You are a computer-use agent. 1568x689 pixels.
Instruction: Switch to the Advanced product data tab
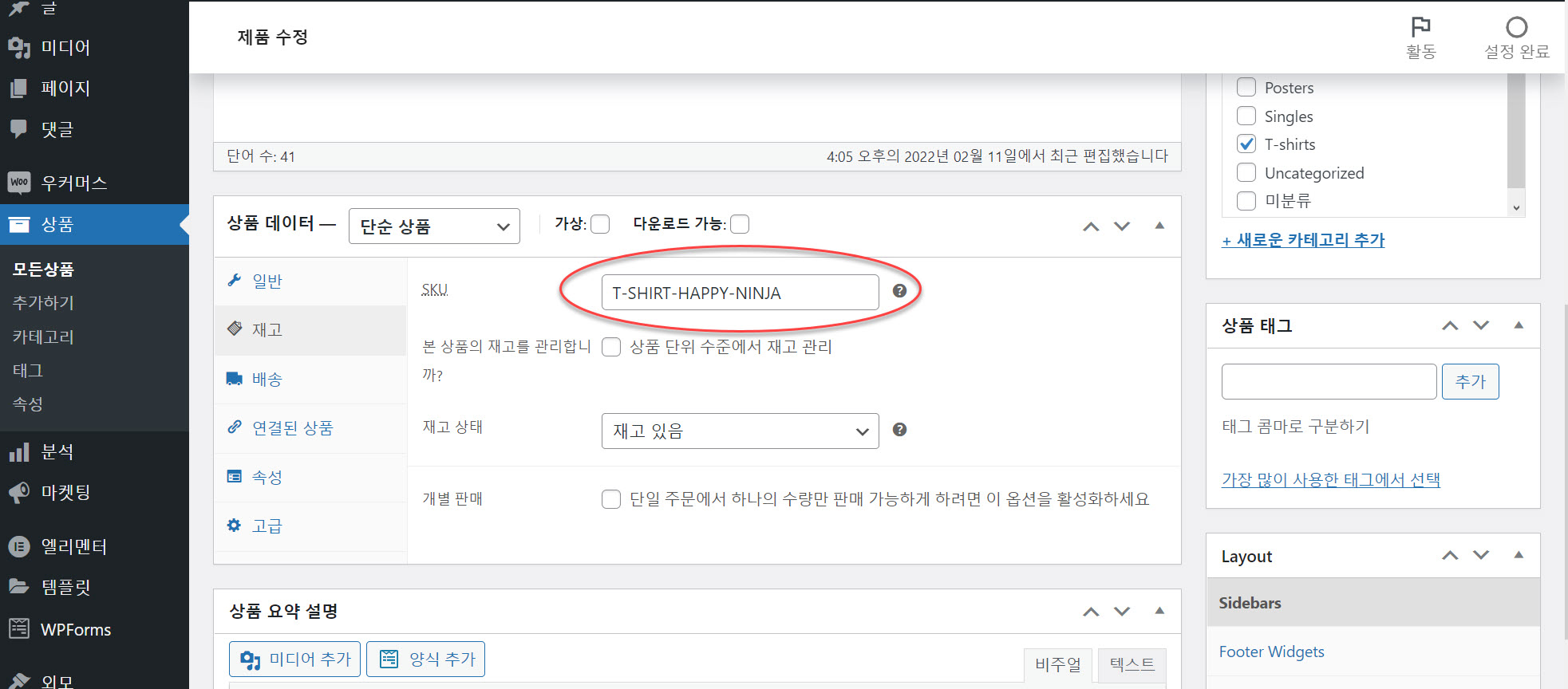(x=310, y=526)
